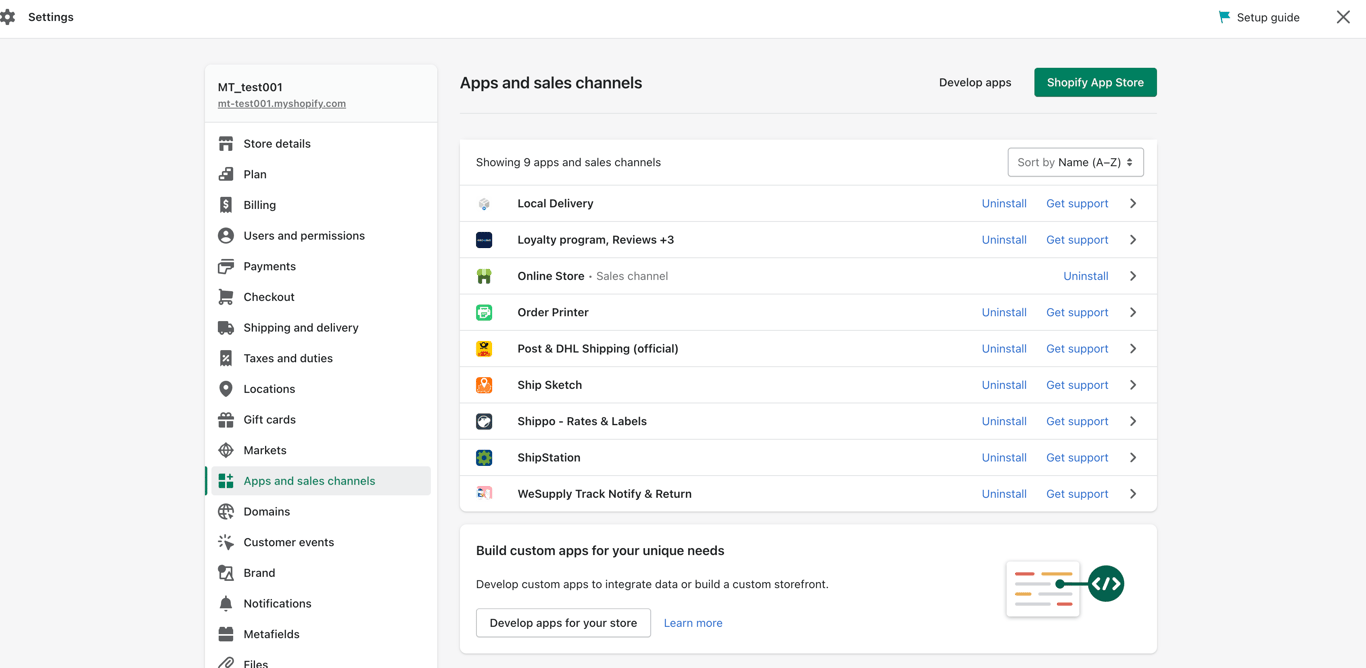Click the Payments card icon
1366x668 pixels.
coord(226,266)
